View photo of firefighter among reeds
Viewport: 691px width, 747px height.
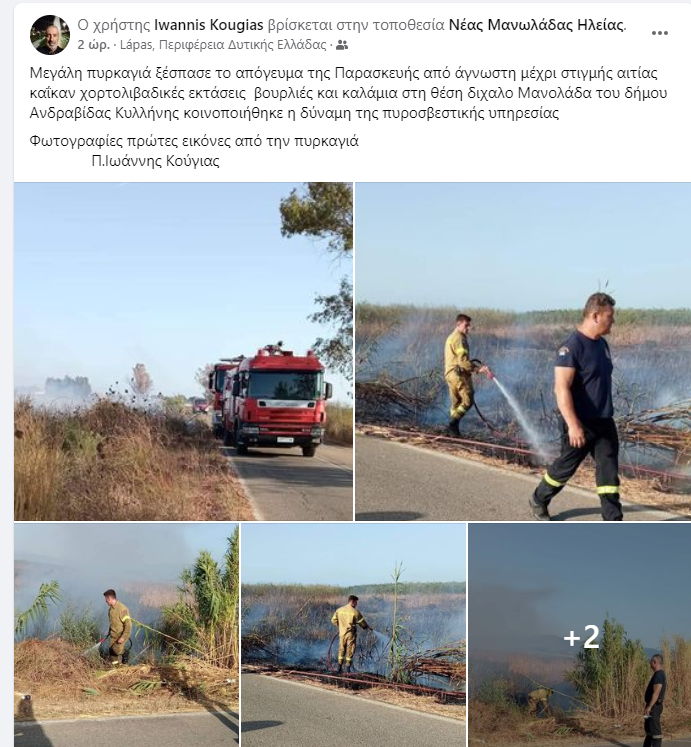[126, 635]
